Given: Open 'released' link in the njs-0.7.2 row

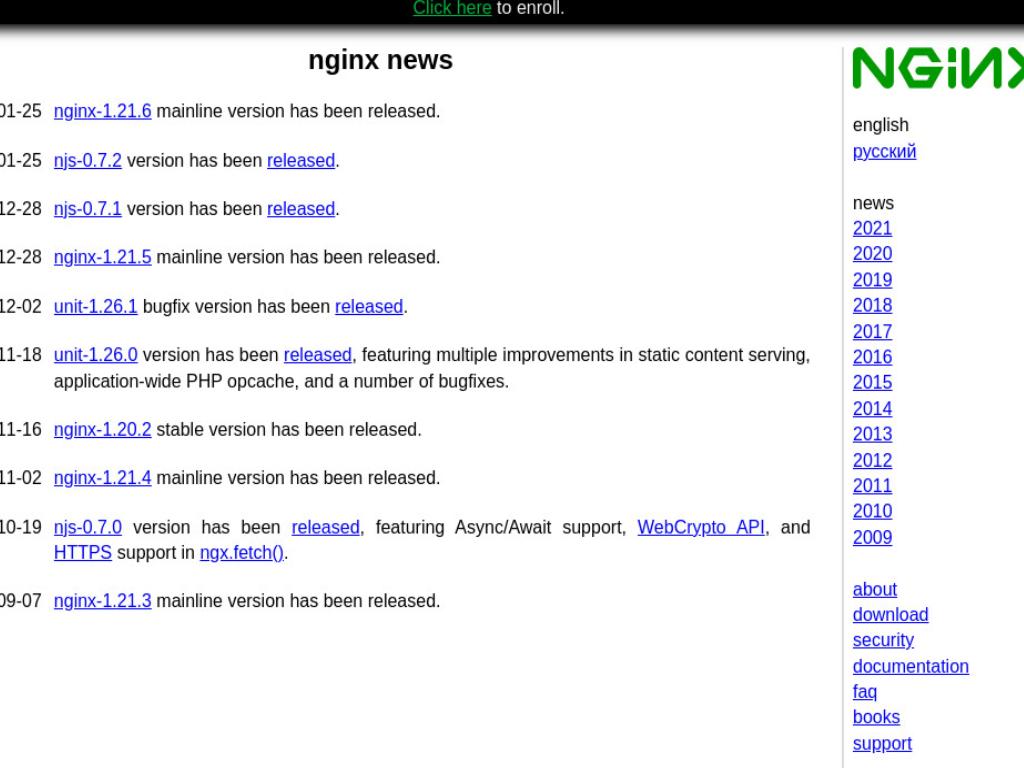Looking at the screenshot, I should click(301, 160).
